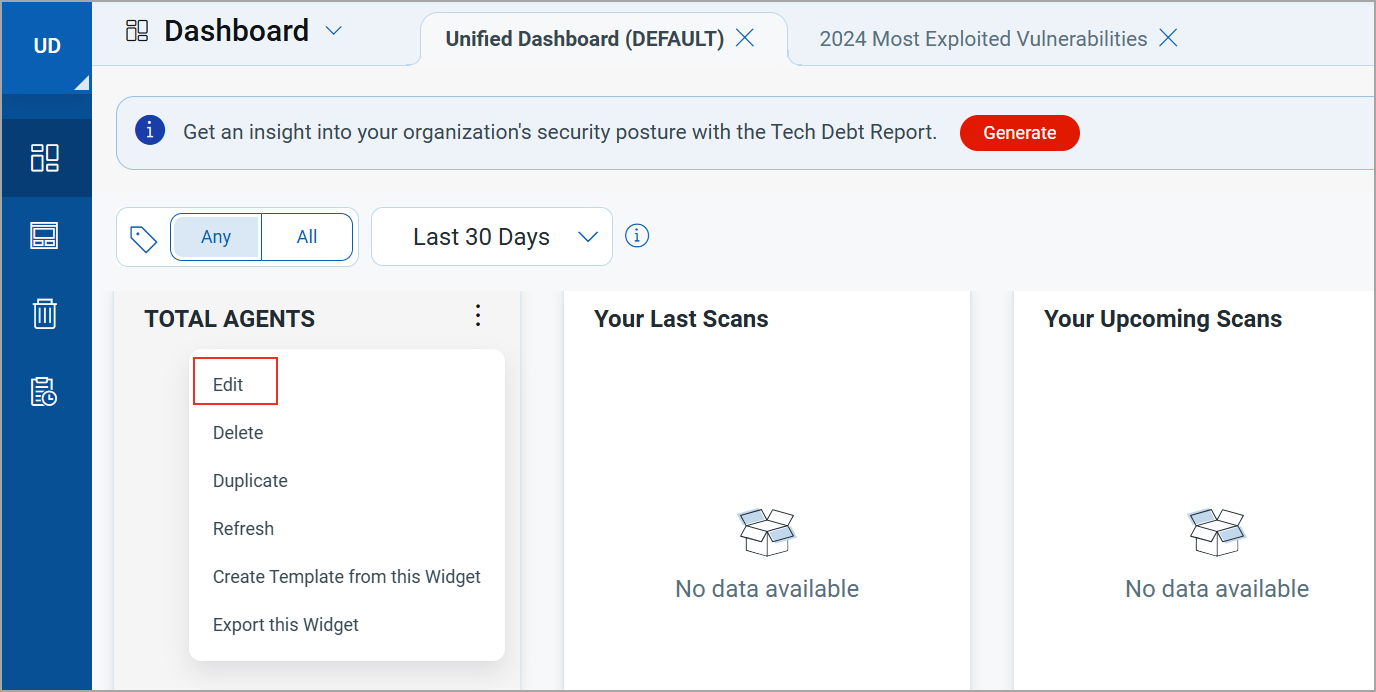Click the info icon in the Tech Debt banner
This screenshot has width=1376, height=692.
[x=150, y=130]
